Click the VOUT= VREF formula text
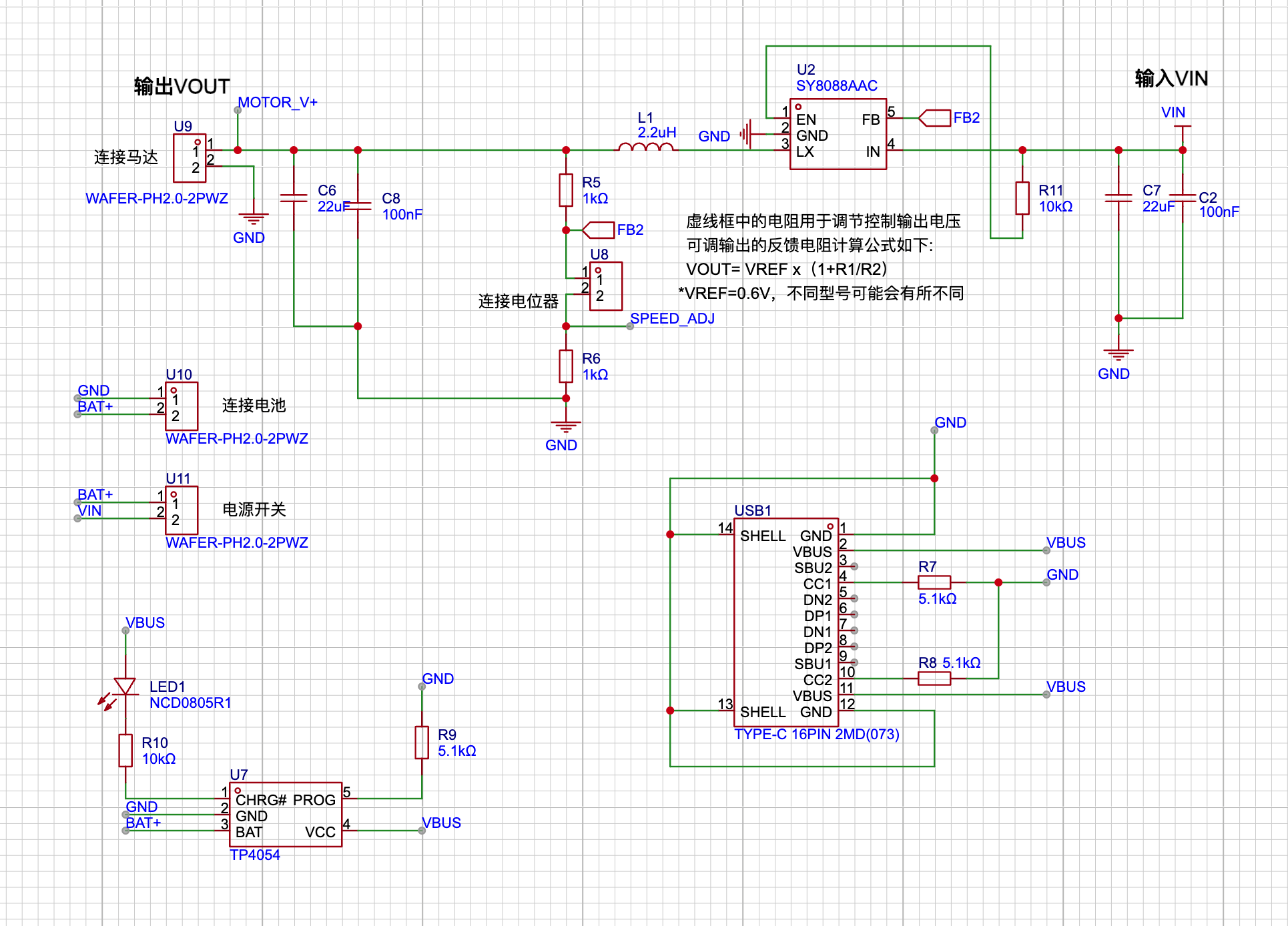1288x926 pixels. click(x=786, y=269)
